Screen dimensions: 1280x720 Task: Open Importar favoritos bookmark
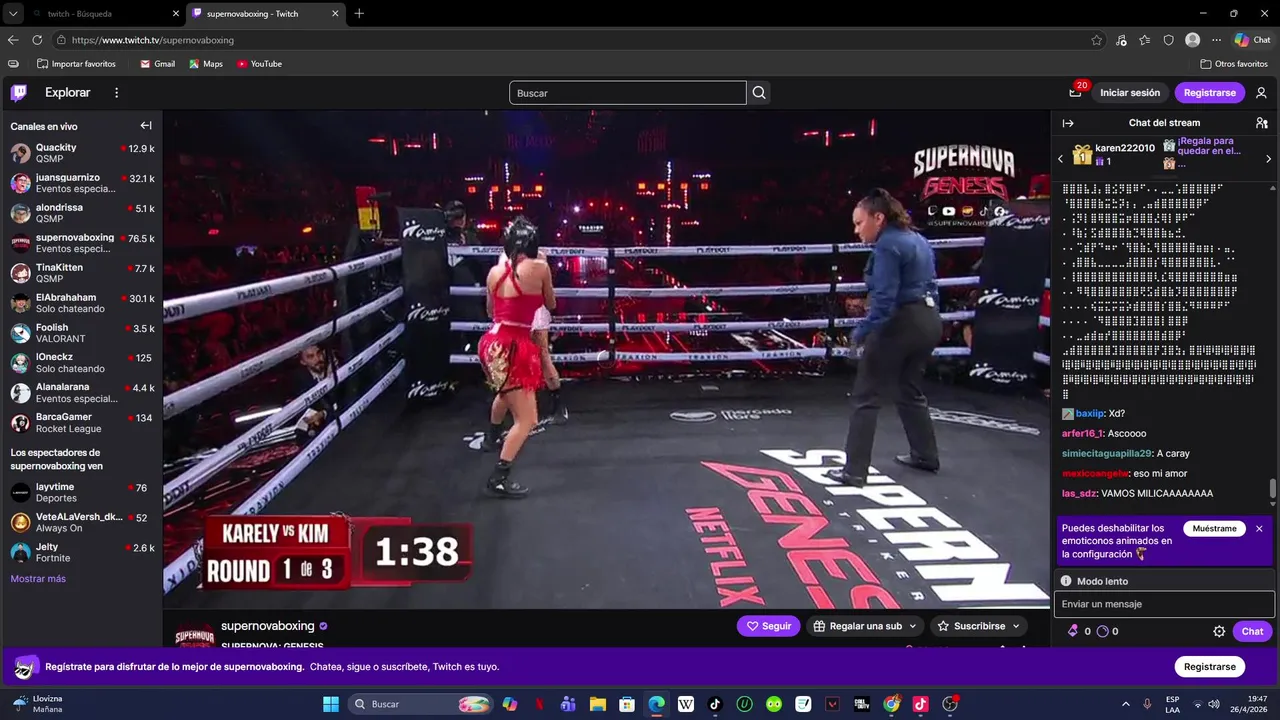tap(76, 64)
